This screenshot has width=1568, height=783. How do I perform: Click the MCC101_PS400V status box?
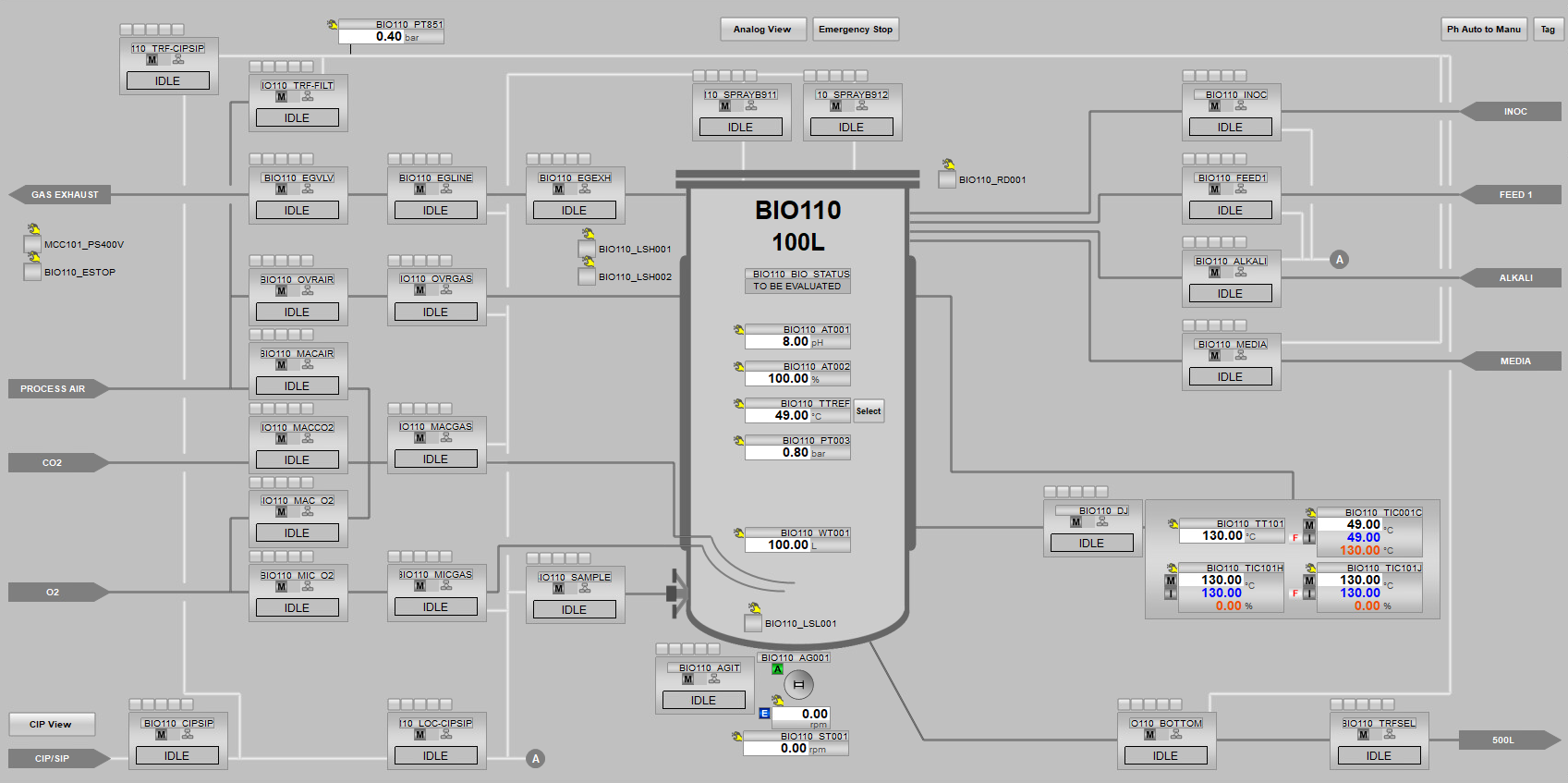point(32,244)
